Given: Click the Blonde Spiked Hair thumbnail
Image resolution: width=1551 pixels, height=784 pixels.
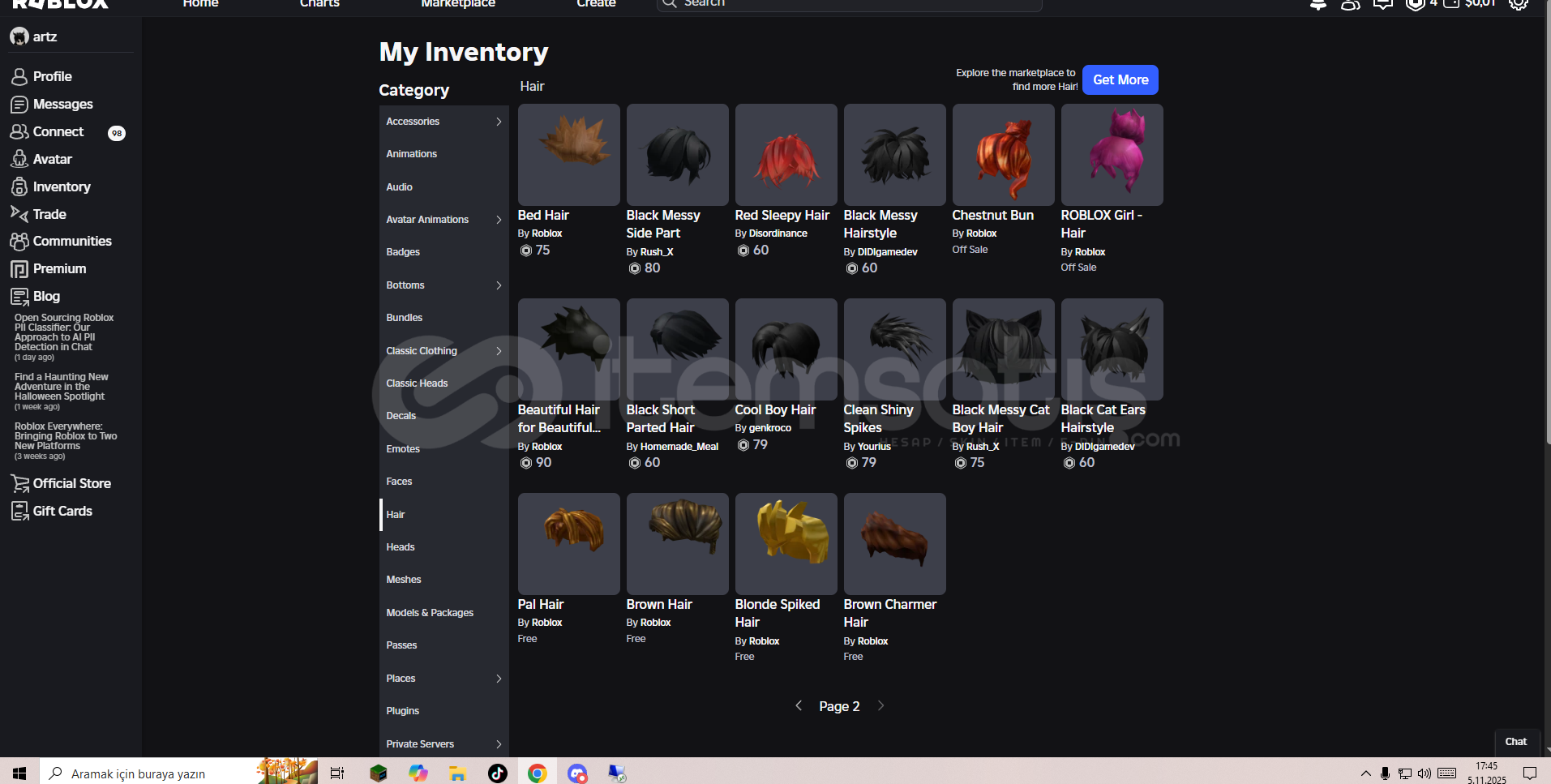Looking at the screenshot, I should pyautogui.click(x=786, y=544).
